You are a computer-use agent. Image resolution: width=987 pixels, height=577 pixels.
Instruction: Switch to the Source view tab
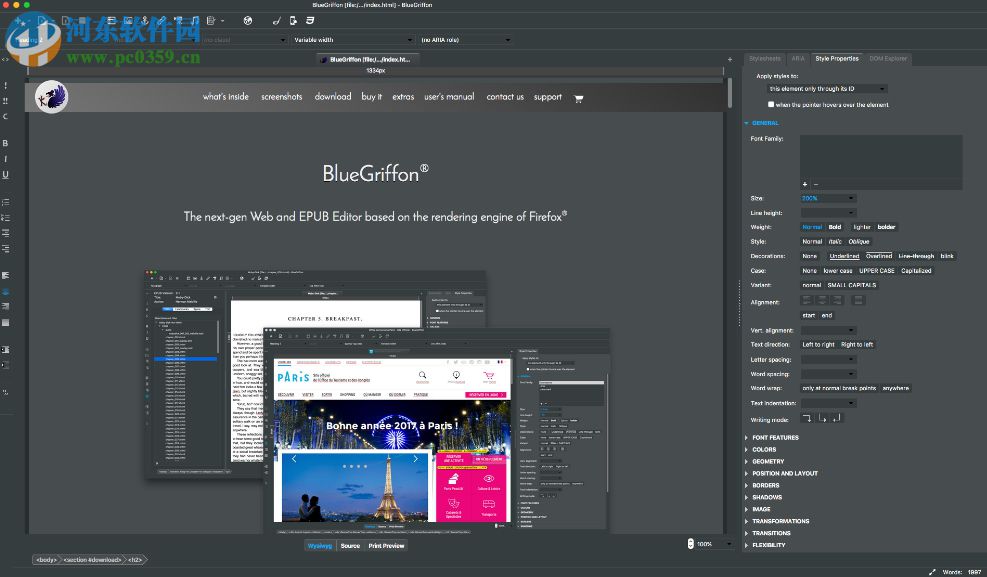(350, 545)
